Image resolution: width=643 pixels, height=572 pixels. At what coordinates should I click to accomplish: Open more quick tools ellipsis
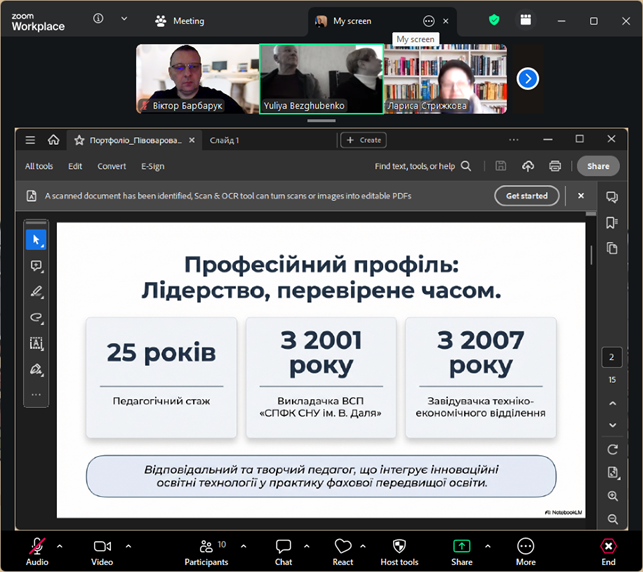[36, 394]
